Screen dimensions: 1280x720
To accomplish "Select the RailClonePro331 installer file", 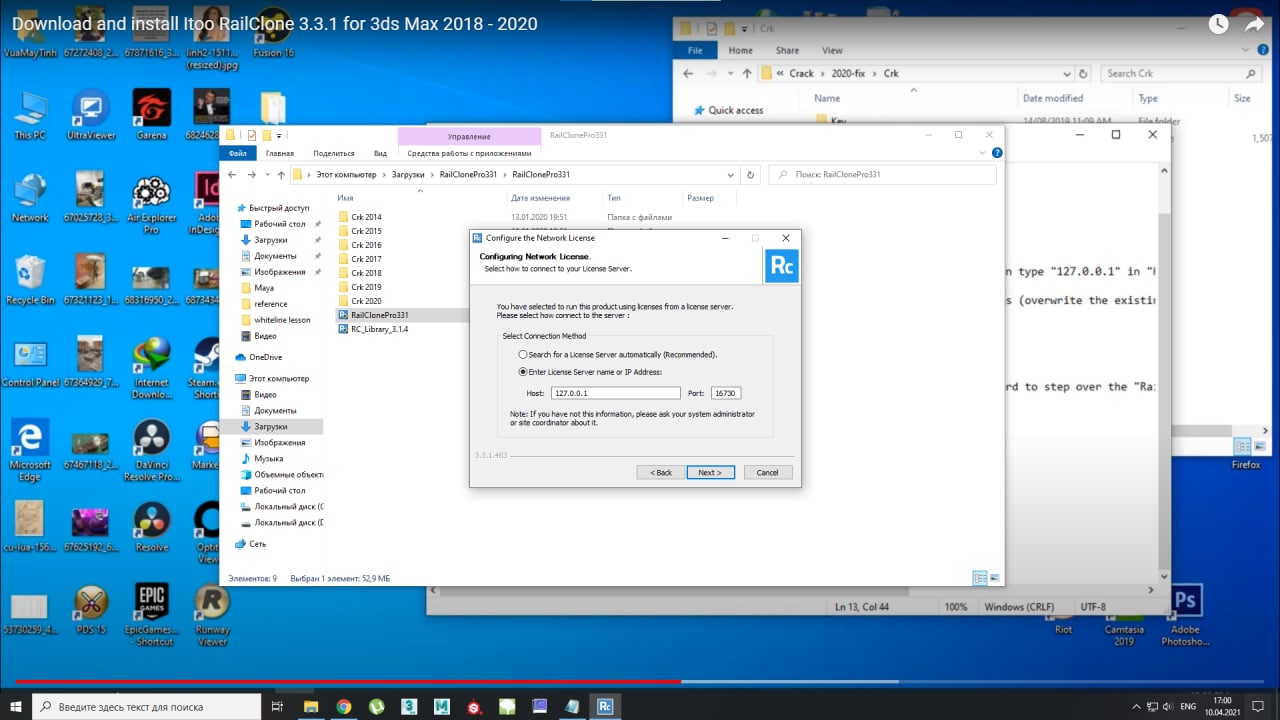I will (379, 315).
